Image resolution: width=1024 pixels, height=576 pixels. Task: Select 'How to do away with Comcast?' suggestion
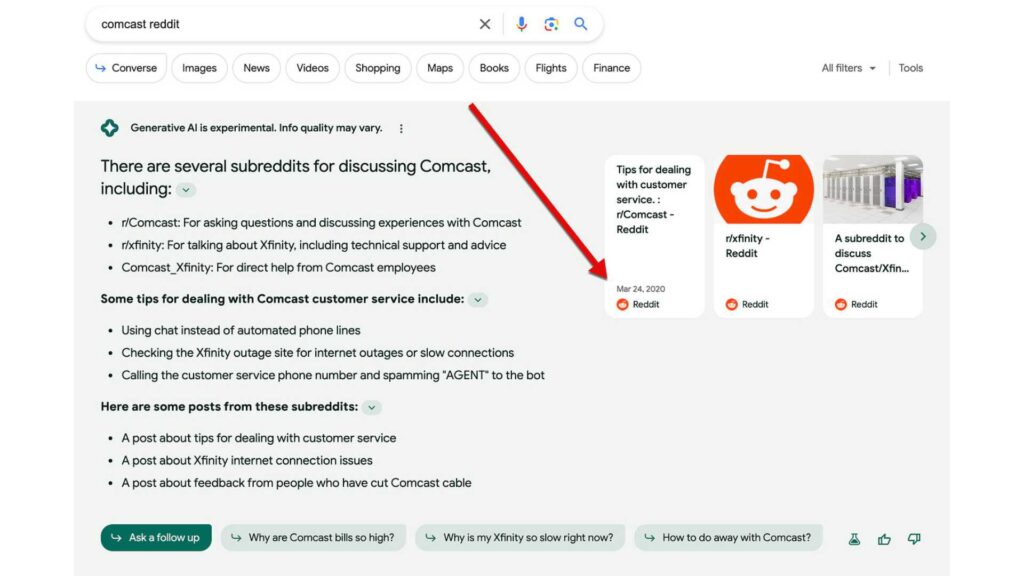coord(728,537)
